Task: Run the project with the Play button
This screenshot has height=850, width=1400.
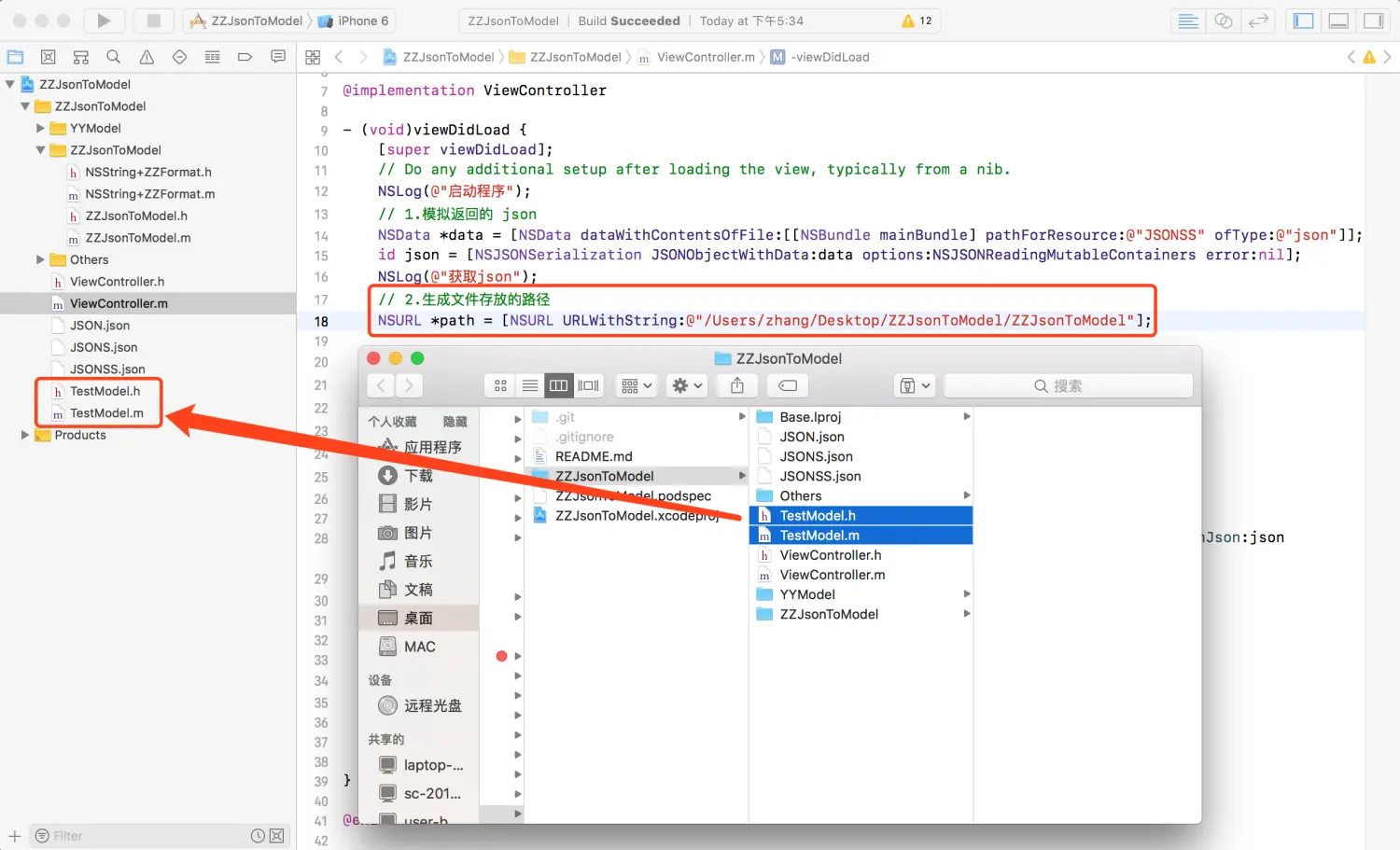Action: pyautogui.click(x=104, y=21)
